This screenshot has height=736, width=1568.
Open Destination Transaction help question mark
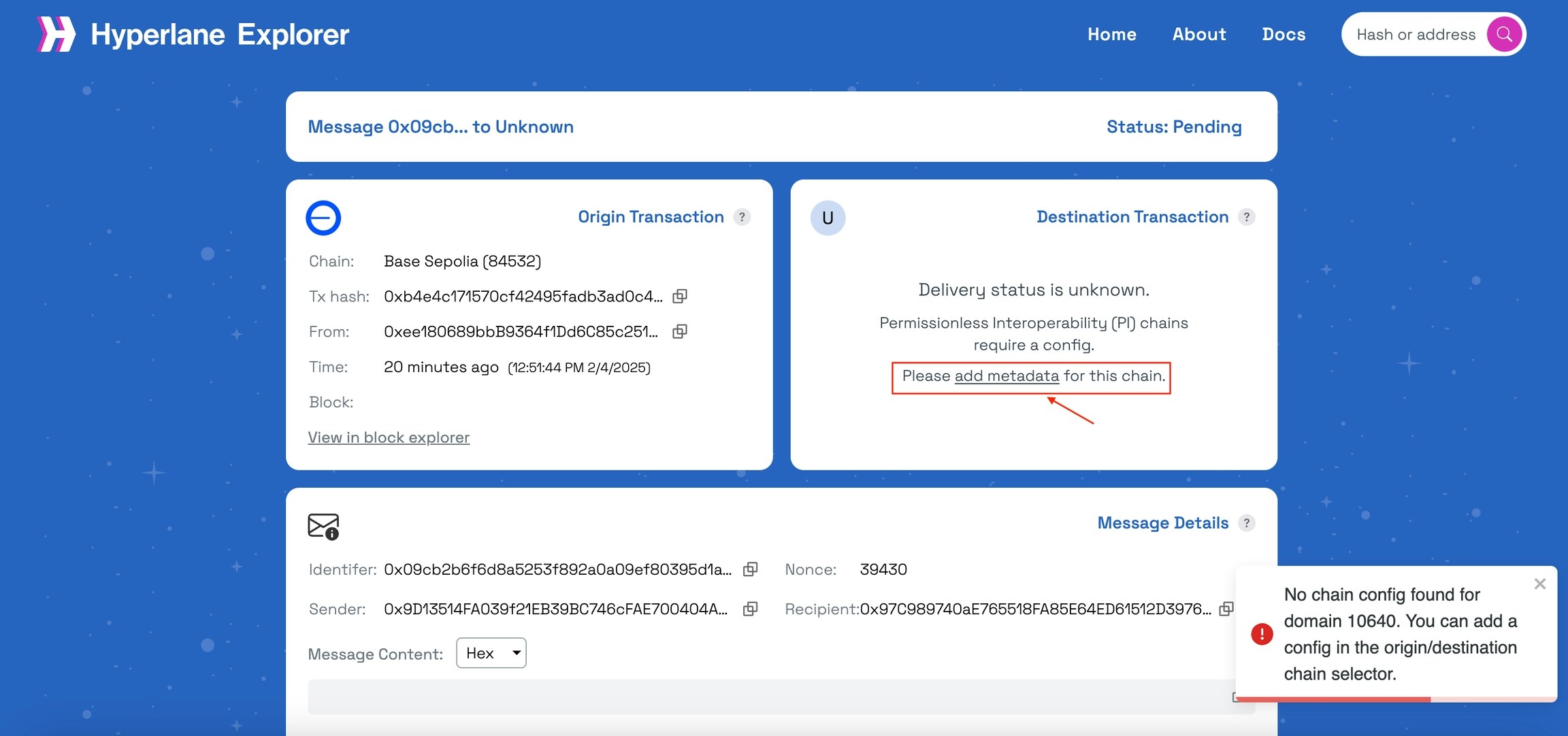pyautogui.click(x=1246, y=217)
